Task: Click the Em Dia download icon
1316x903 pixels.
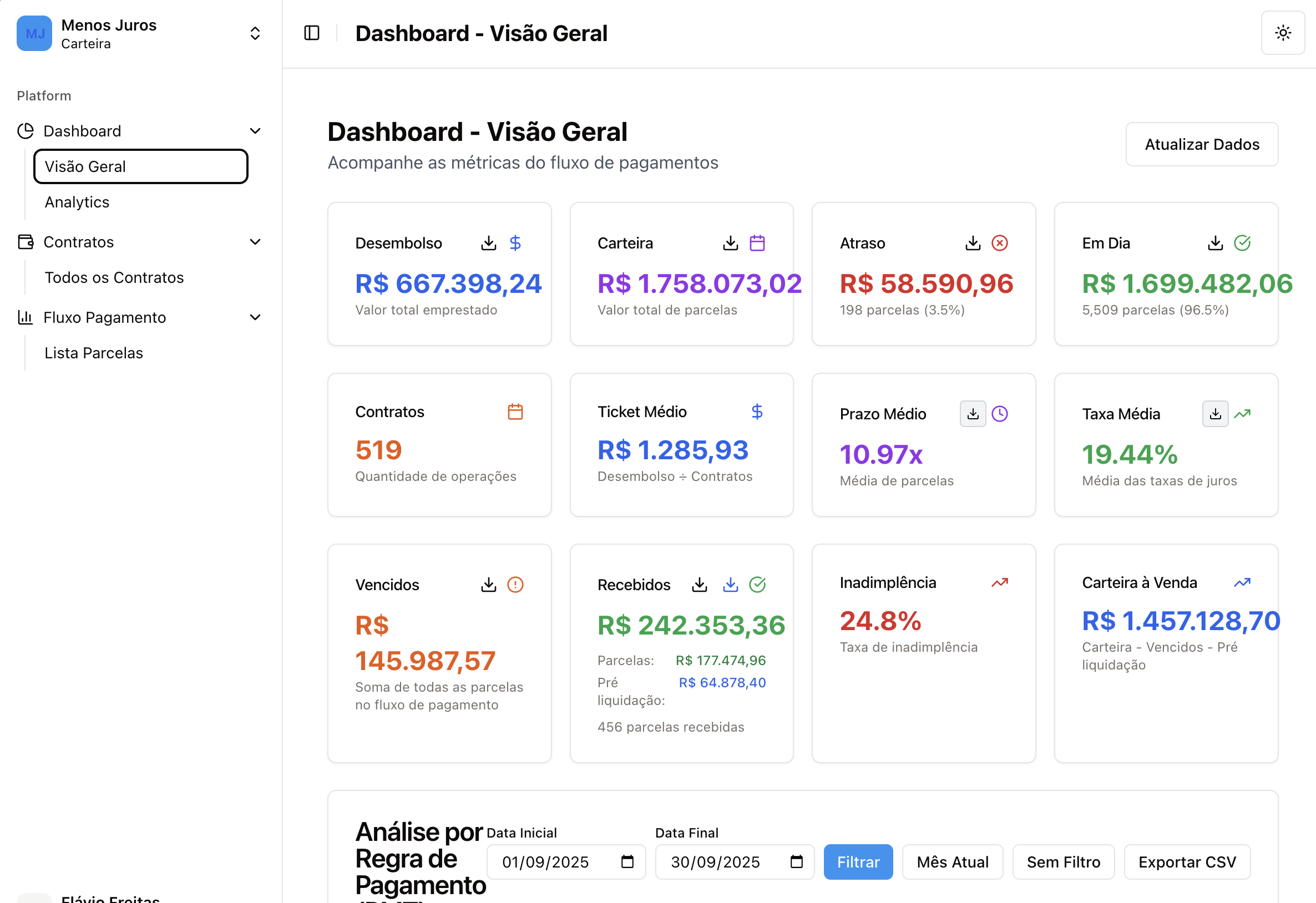Action: pyautogui.click(x=1214, y=243)
